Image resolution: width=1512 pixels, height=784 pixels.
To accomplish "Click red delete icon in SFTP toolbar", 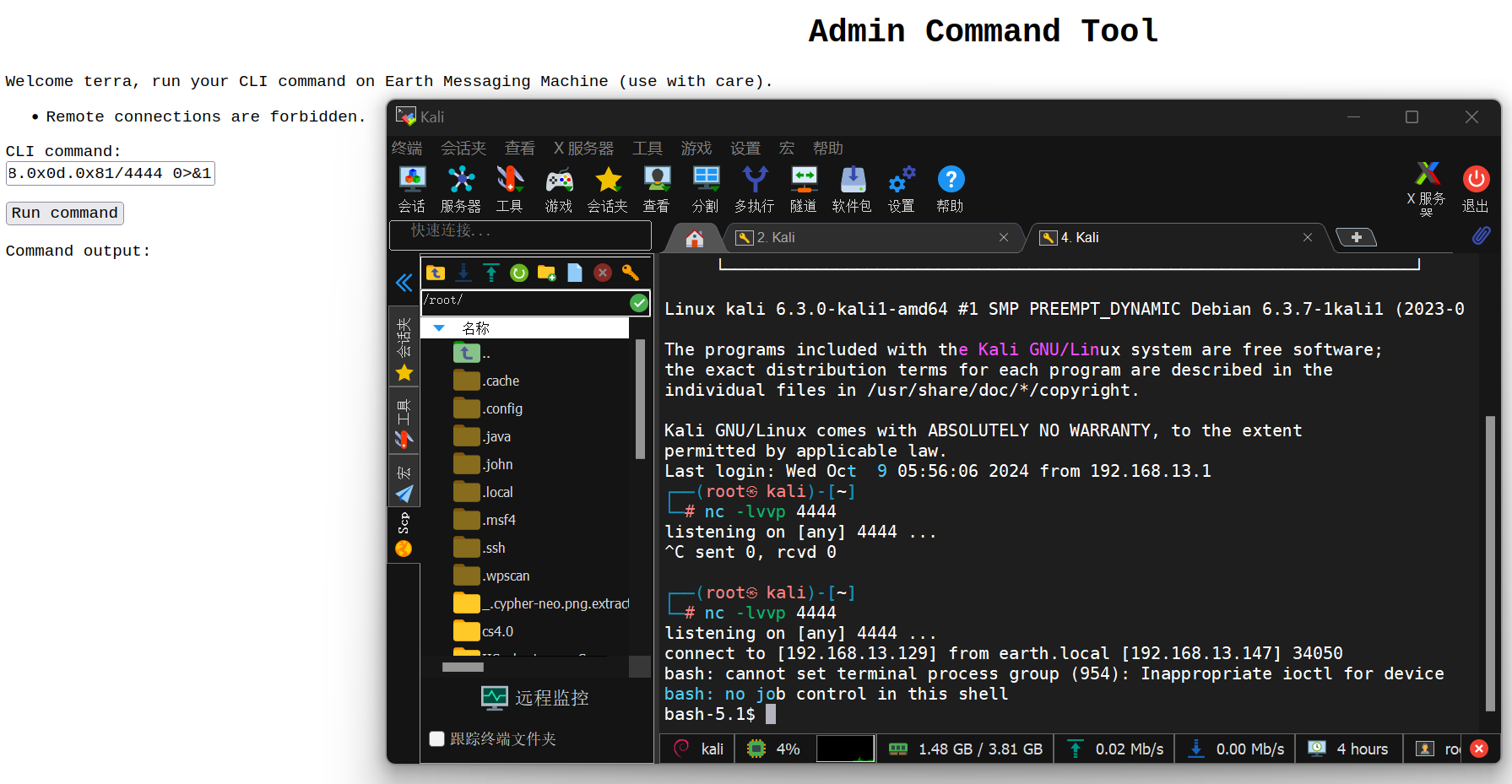I will tap(603, 273).
